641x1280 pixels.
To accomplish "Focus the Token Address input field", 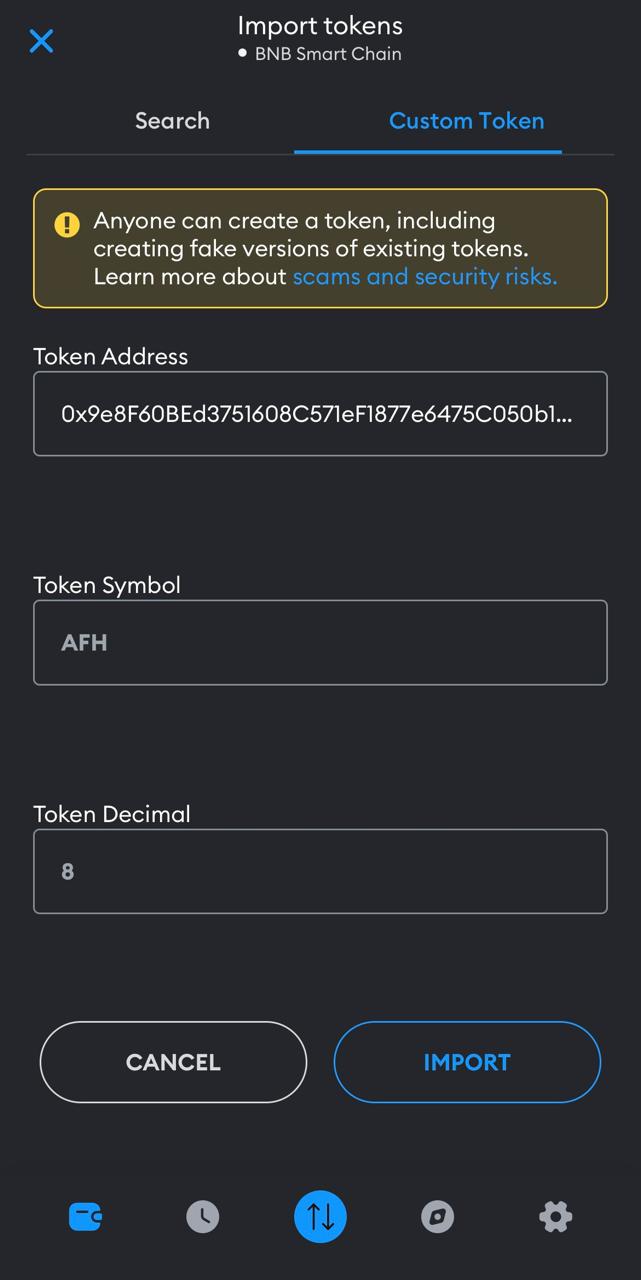I will [x=320, y=414].
